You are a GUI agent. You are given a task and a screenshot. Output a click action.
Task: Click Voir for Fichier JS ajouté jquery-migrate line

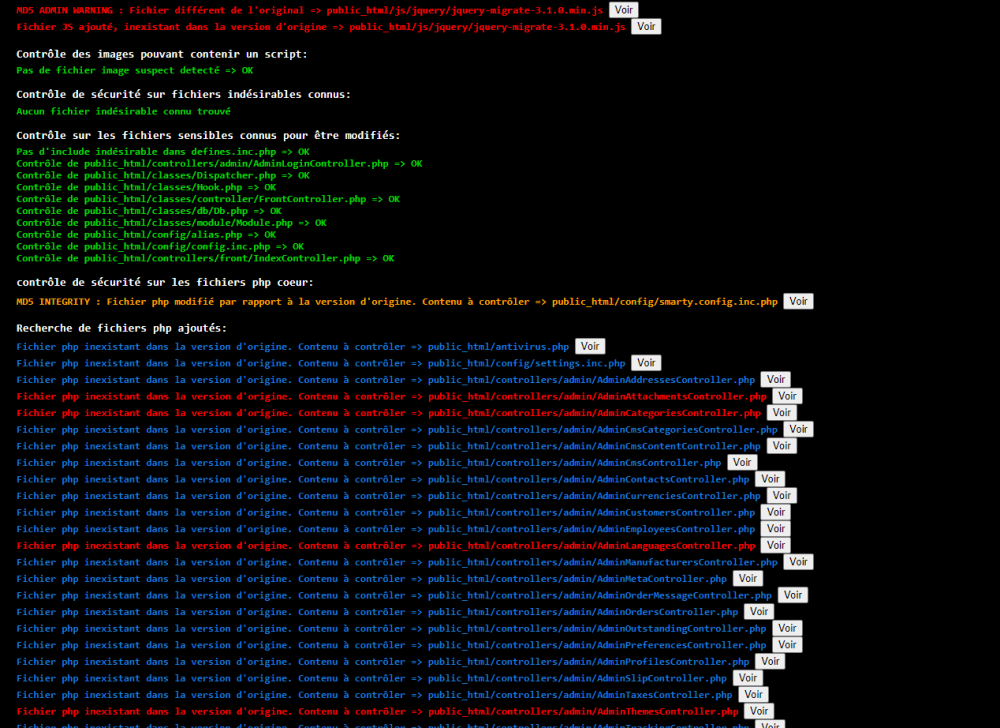[646, 27]
